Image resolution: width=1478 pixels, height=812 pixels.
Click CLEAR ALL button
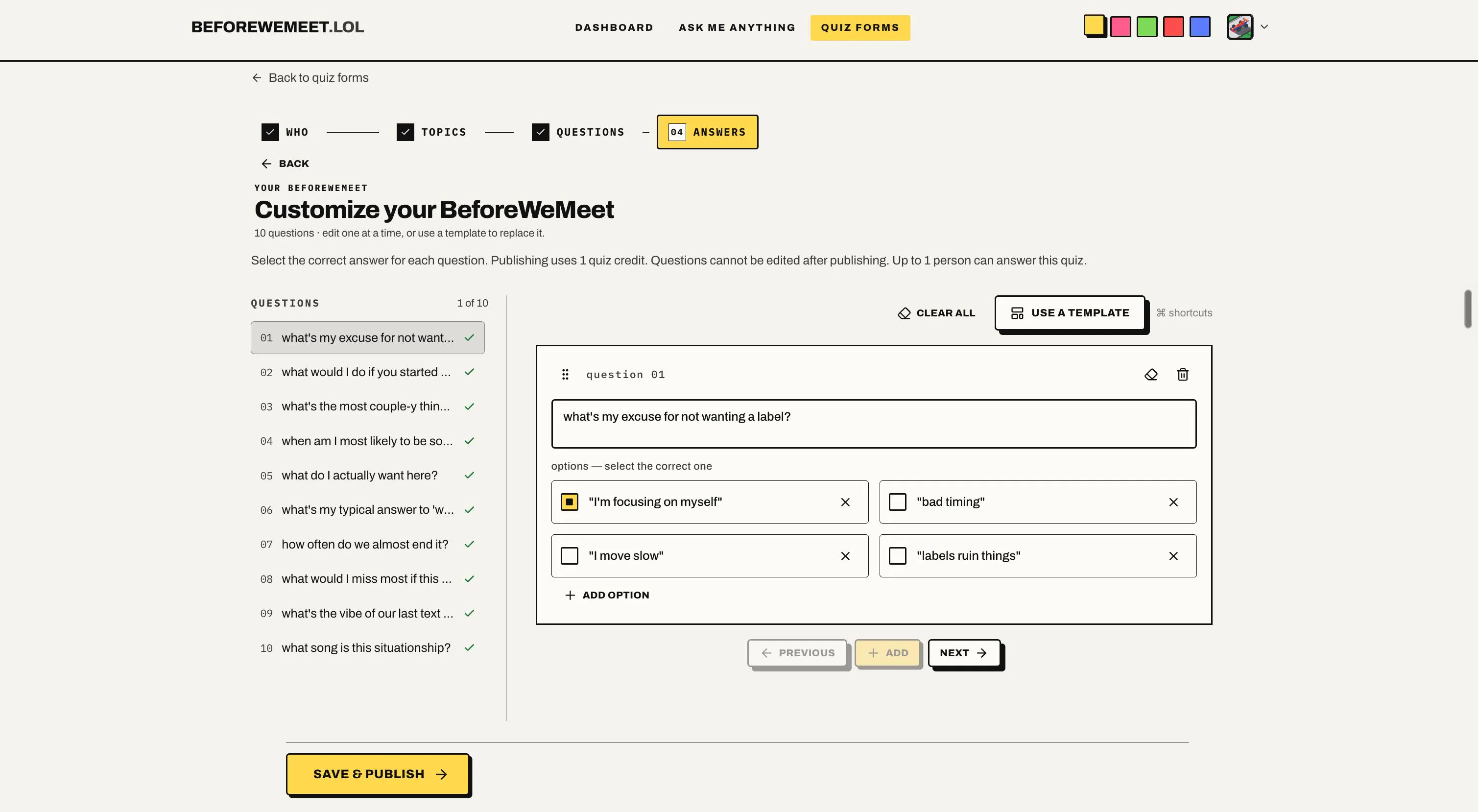pyautogui.click(x=936, y=313)
